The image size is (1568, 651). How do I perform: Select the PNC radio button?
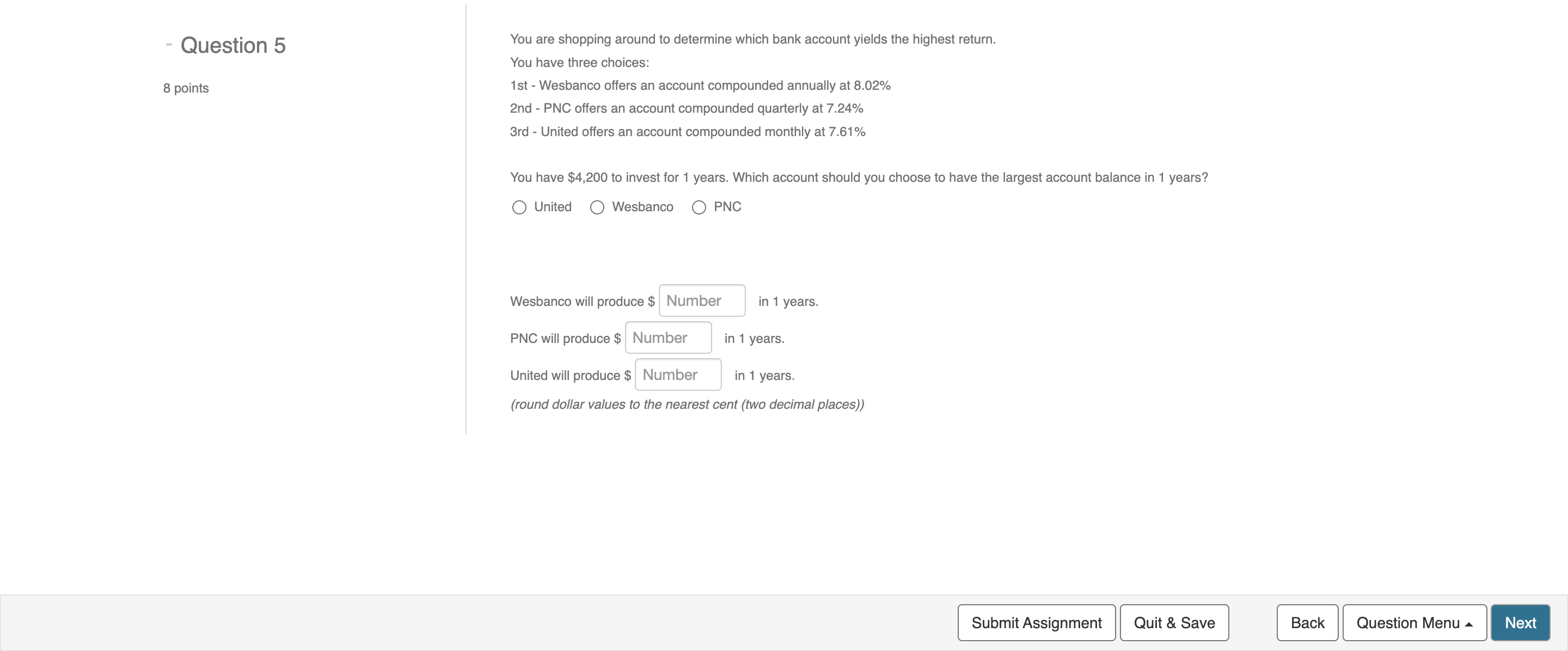698,207
